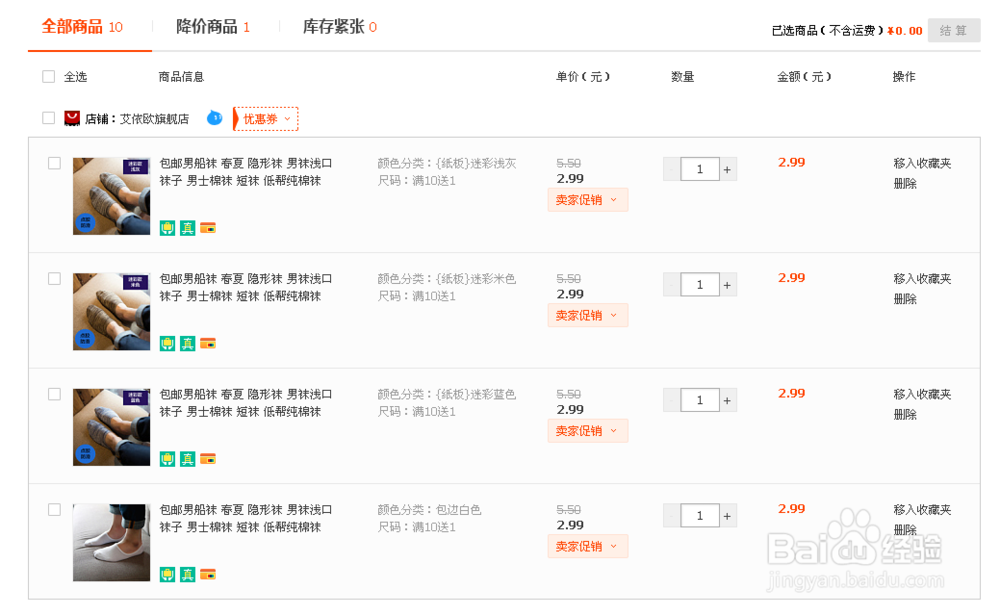Click the minus icon for the second item quantity
1000x615 pixels.
pyautogui.click(x=672, y=285)
